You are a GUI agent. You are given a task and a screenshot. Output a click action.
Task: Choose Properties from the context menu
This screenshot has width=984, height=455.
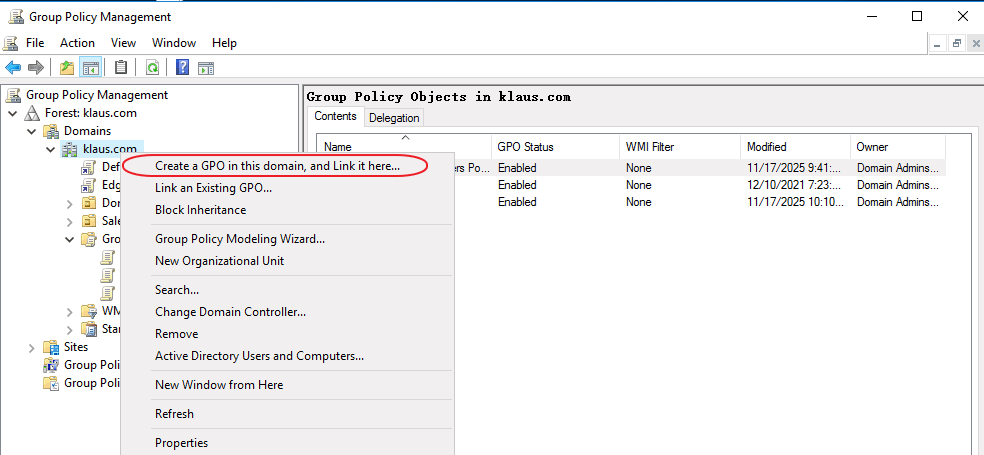[181, 443]
